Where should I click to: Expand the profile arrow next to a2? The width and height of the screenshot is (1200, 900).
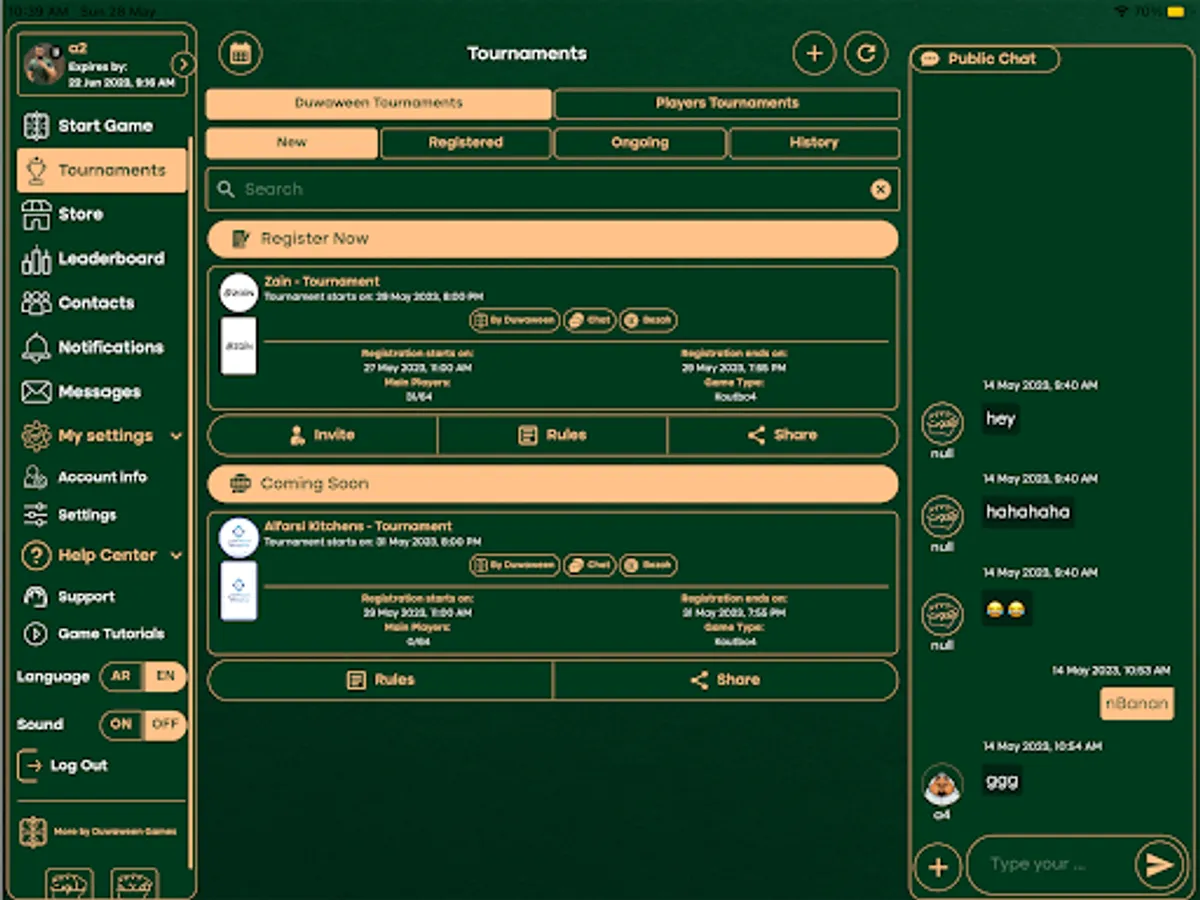(183, 64)
